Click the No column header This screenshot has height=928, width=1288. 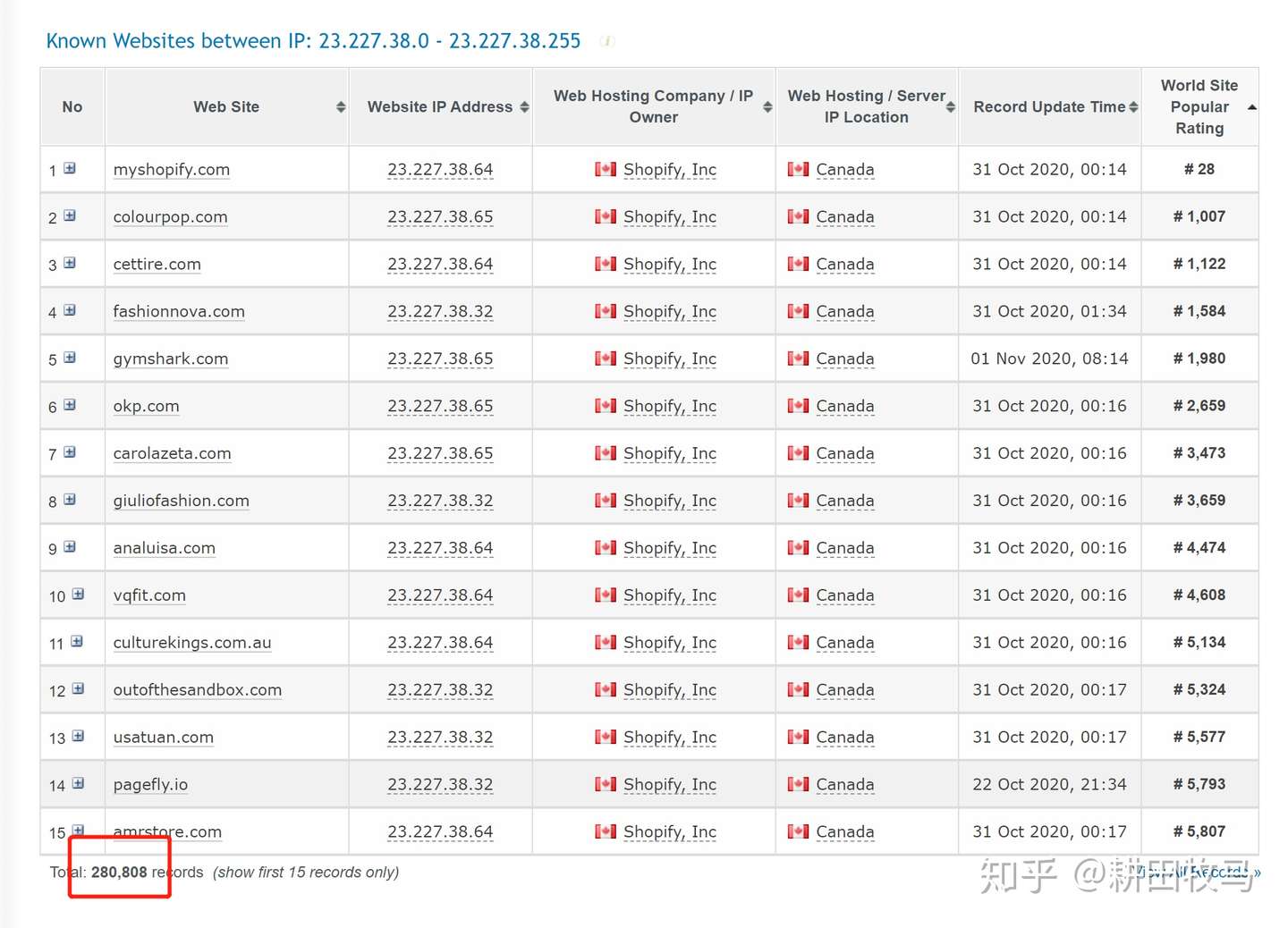coord(72,106)
